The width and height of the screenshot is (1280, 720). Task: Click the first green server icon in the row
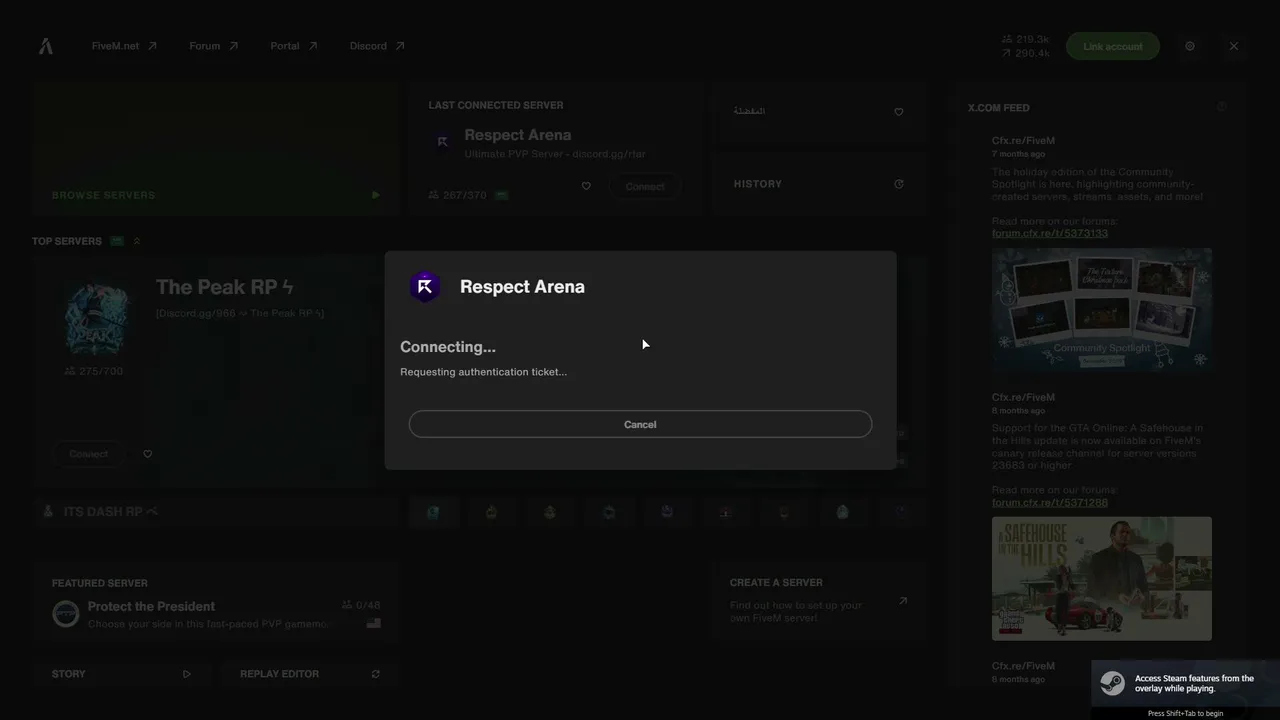click(433, 512)
